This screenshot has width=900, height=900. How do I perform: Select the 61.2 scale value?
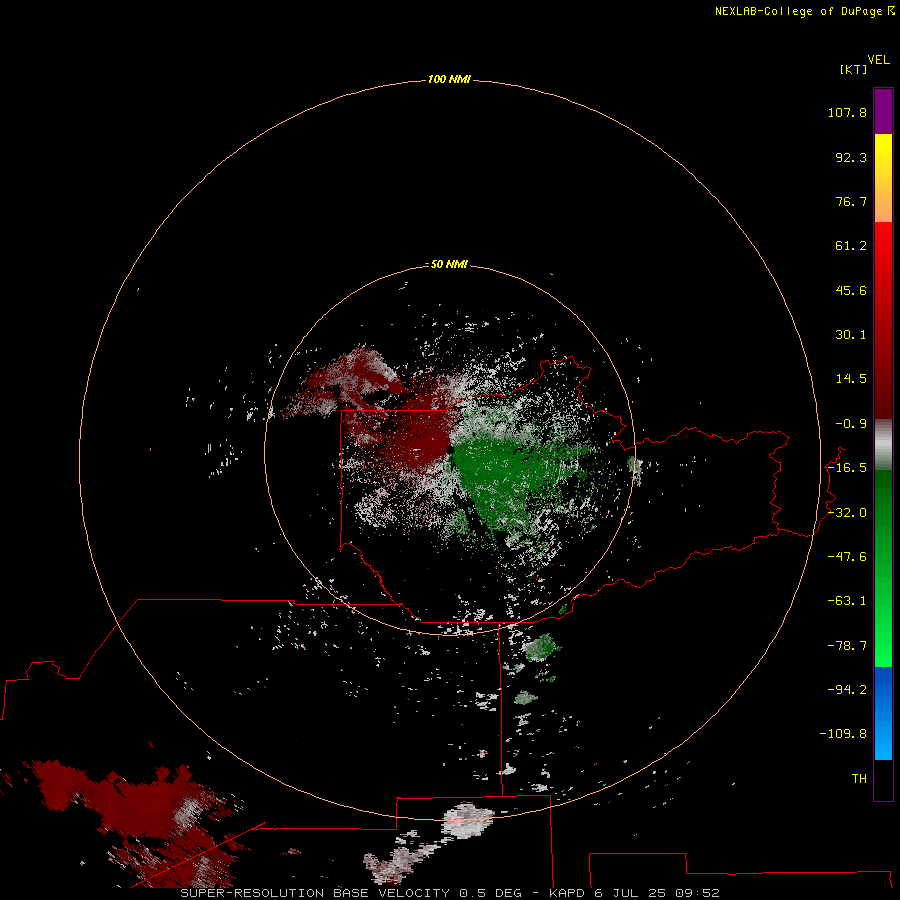click(x=851, y=246)
